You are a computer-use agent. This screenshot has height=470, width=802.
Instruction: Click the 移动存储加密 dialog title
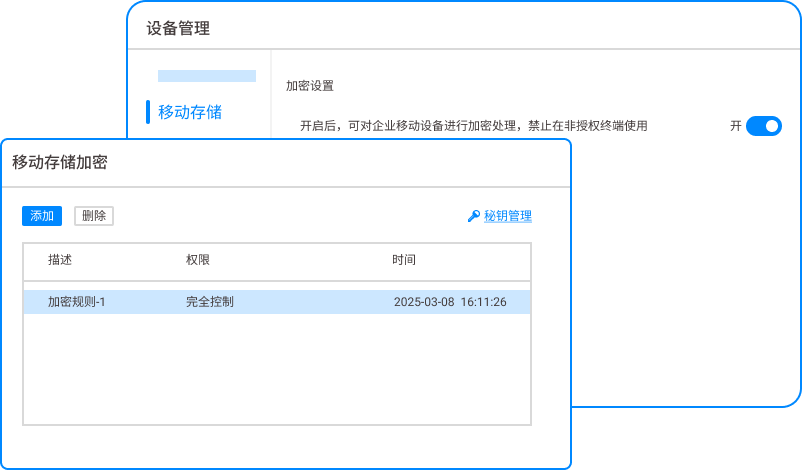(x=60, y=163)
